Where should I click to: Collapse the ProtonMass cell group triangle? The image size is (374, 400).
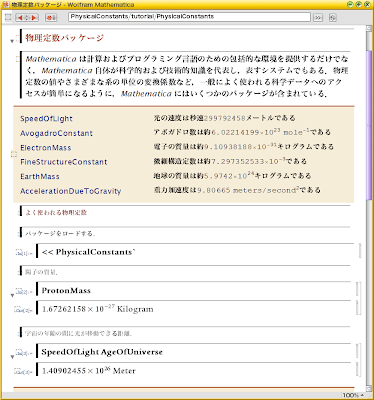12,295
